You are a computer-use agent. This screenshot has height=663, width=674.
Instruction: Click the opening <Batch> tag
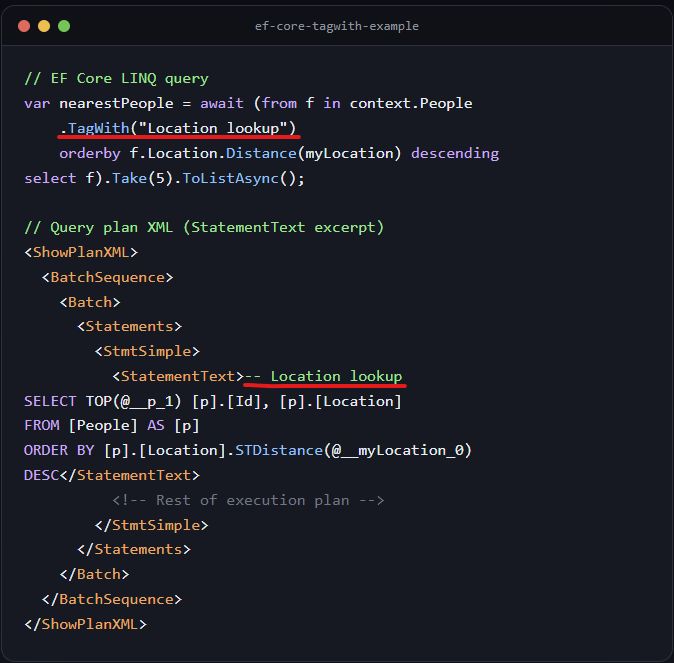90,302
